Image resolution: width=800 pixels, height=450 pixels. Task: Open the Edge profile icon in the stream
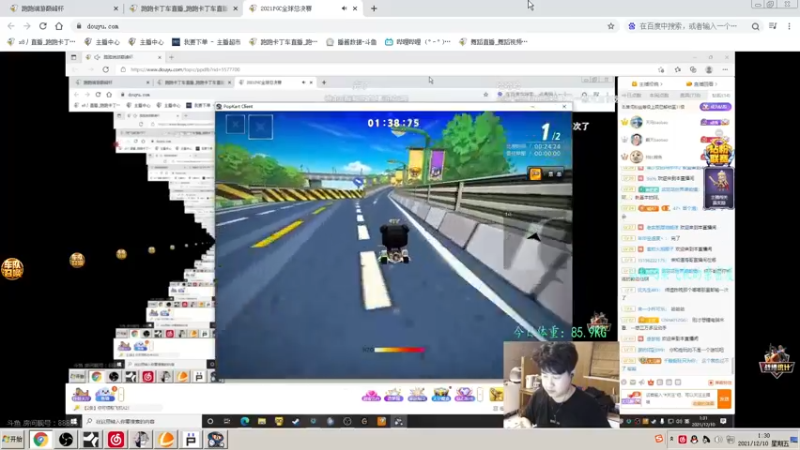click(x=709, y=69)
